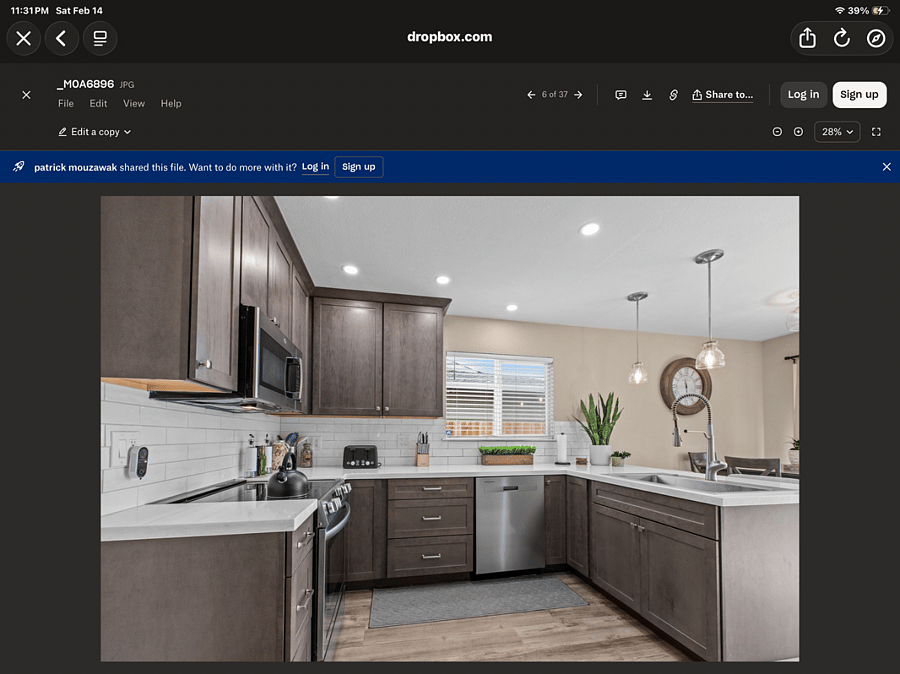Click the rocket icon in the banner

pos(19,167)
